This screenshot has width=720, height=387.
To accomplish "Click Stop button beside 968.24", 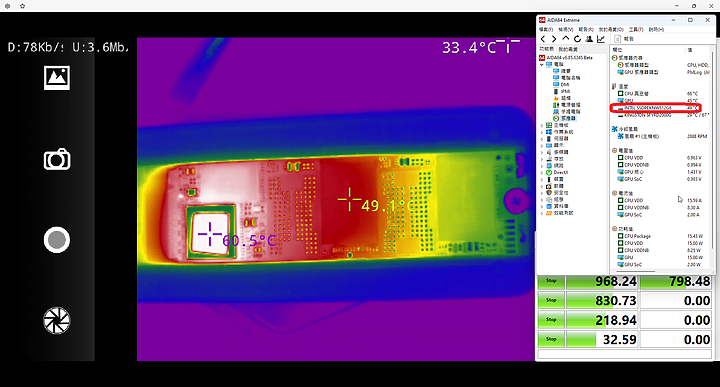I will tap(551, 280).
